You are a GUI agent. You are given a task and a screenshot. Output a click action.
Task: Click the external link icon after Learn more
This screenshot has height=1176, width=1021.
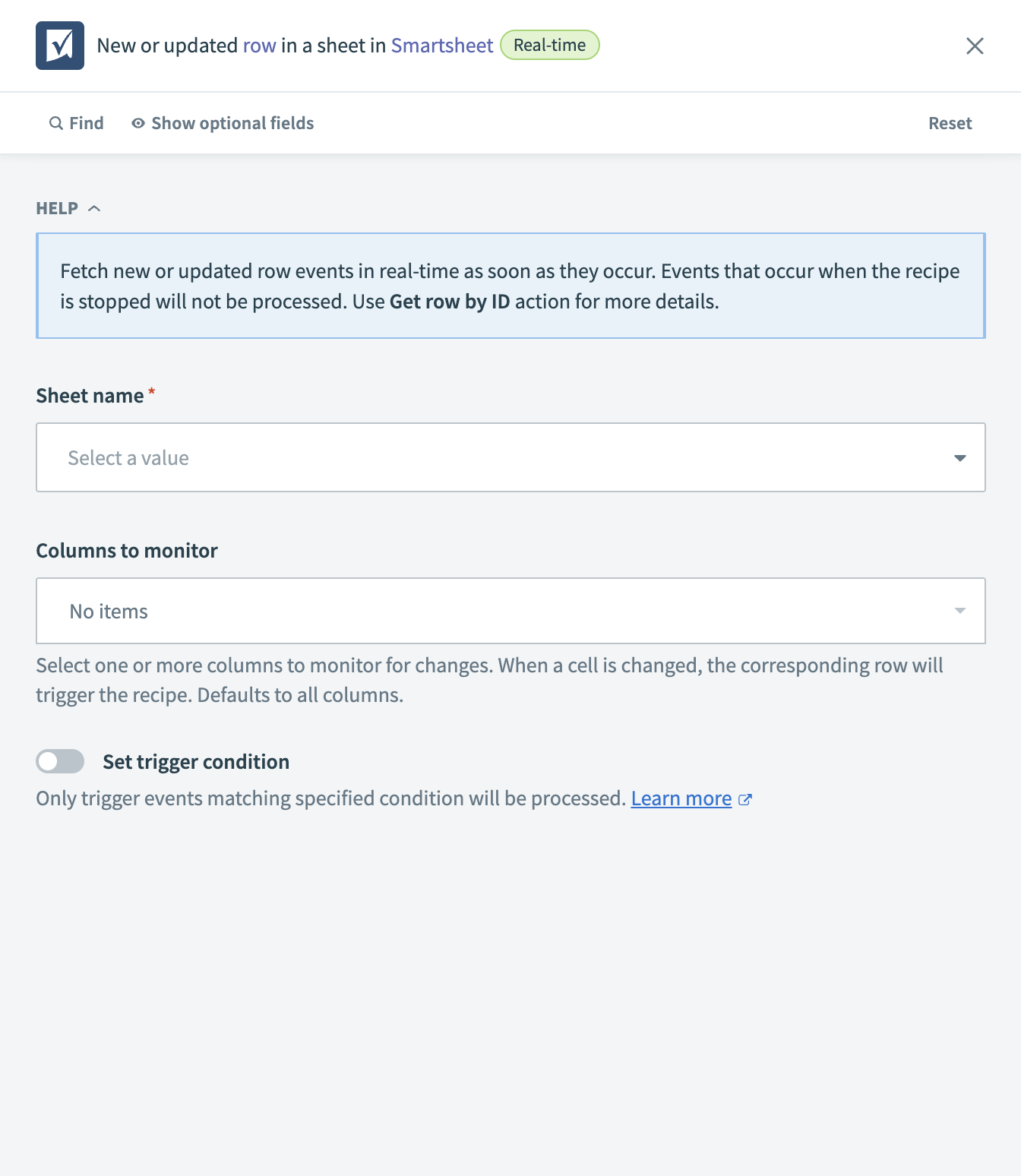[x=745, y=799]
